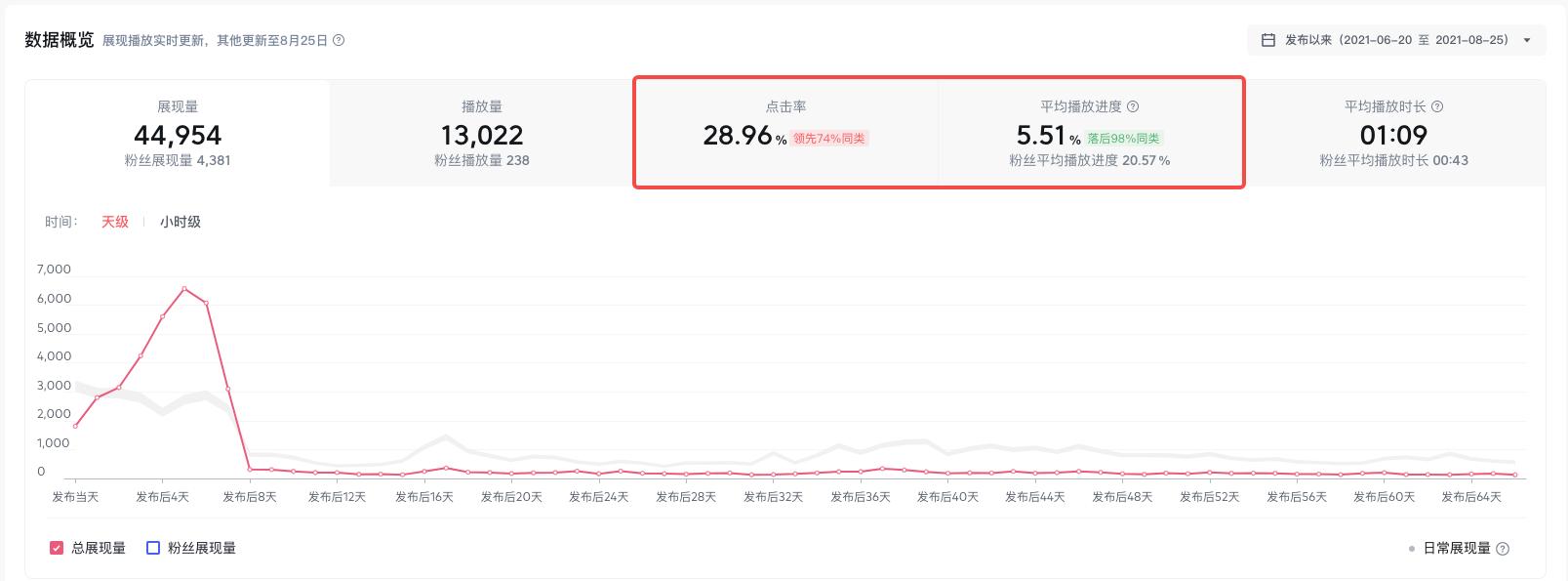Image resolution: width=1568 pixels, height=581 pixels.
Task: Click help icon beside update notice
Action: coord(339,40)
